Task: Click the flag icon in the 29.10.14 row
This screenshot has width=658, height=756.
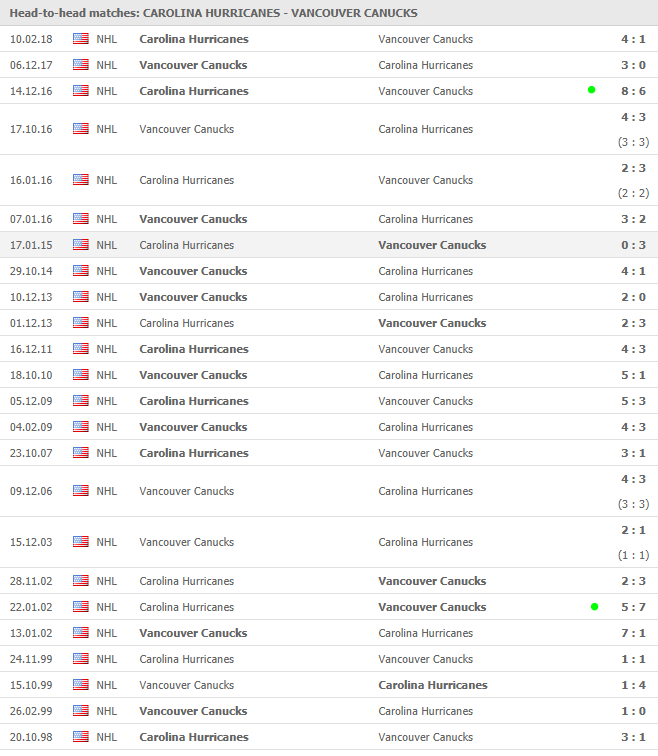Action: [x=81, y=271]
